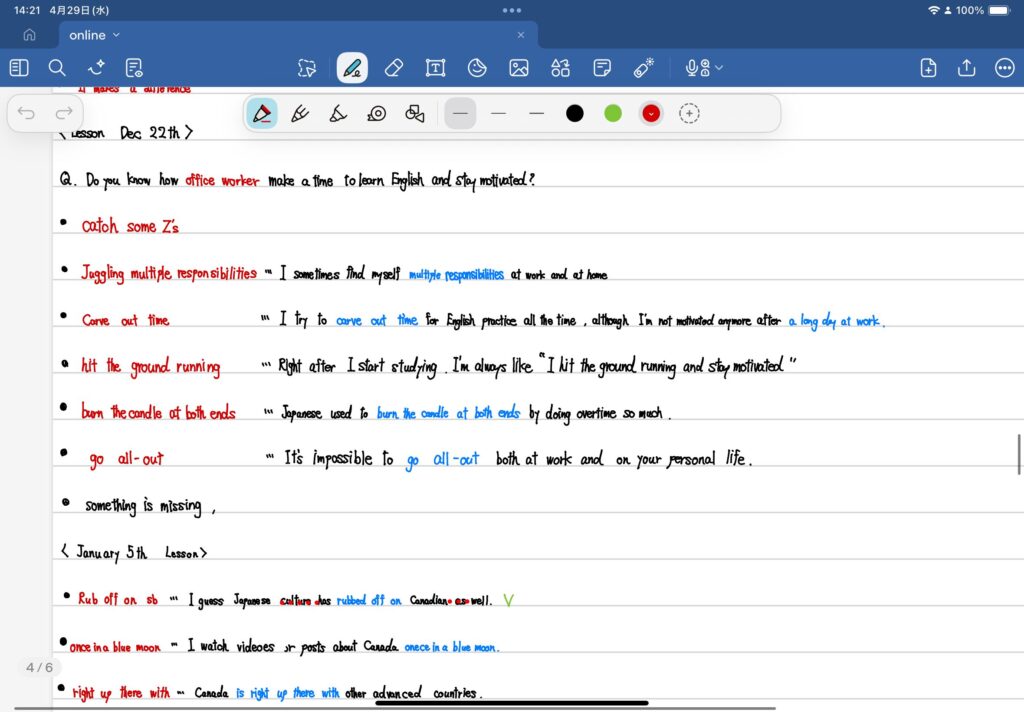1024x712 pixels.
Task: Toggle the sidebar panel view
Action: (x=19, y=68)
